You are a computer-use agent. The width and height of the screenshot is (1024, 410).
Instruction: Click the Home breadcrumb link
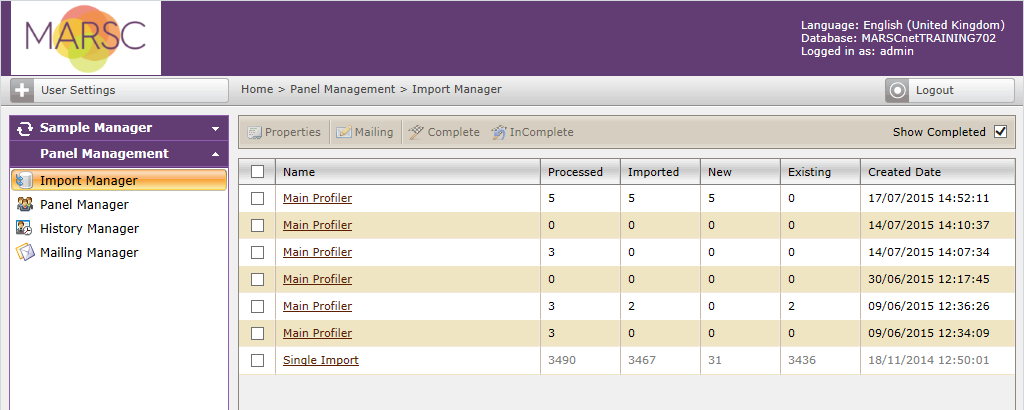(x=257, y=89)
